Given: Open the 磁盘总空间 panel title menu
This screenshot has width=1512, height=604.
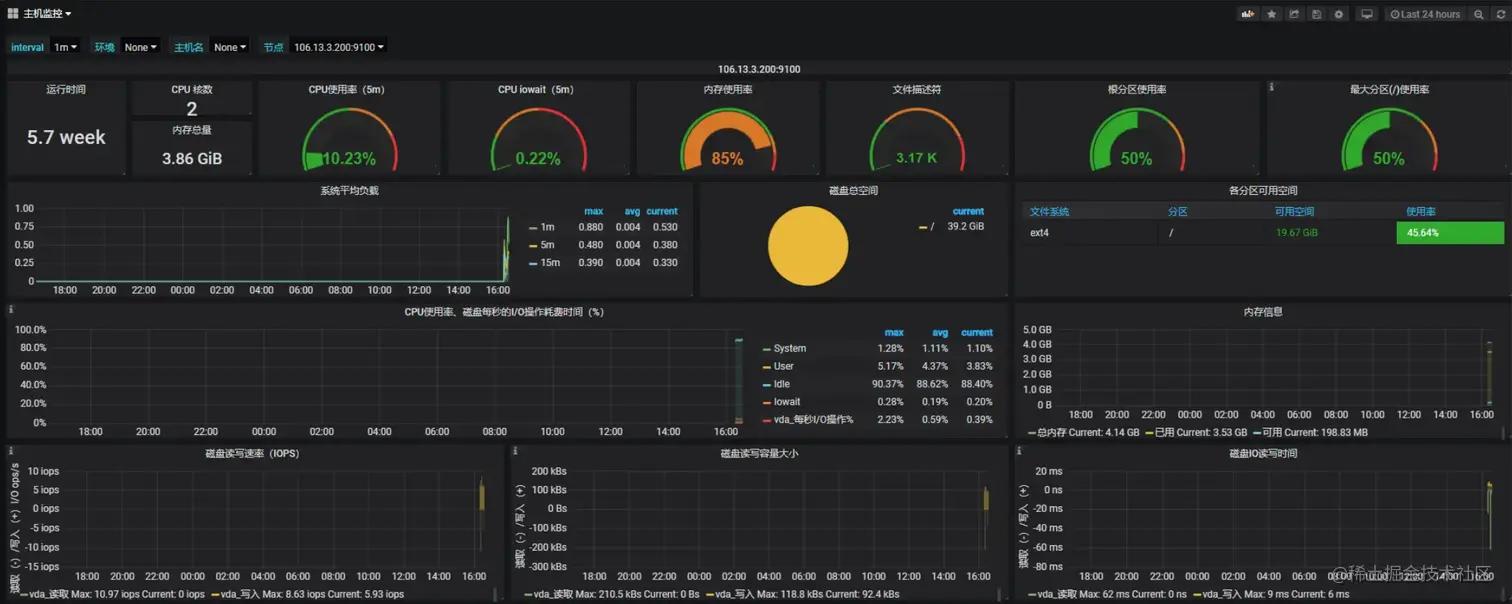Looking at the screenshot, I should click(853, 190).
